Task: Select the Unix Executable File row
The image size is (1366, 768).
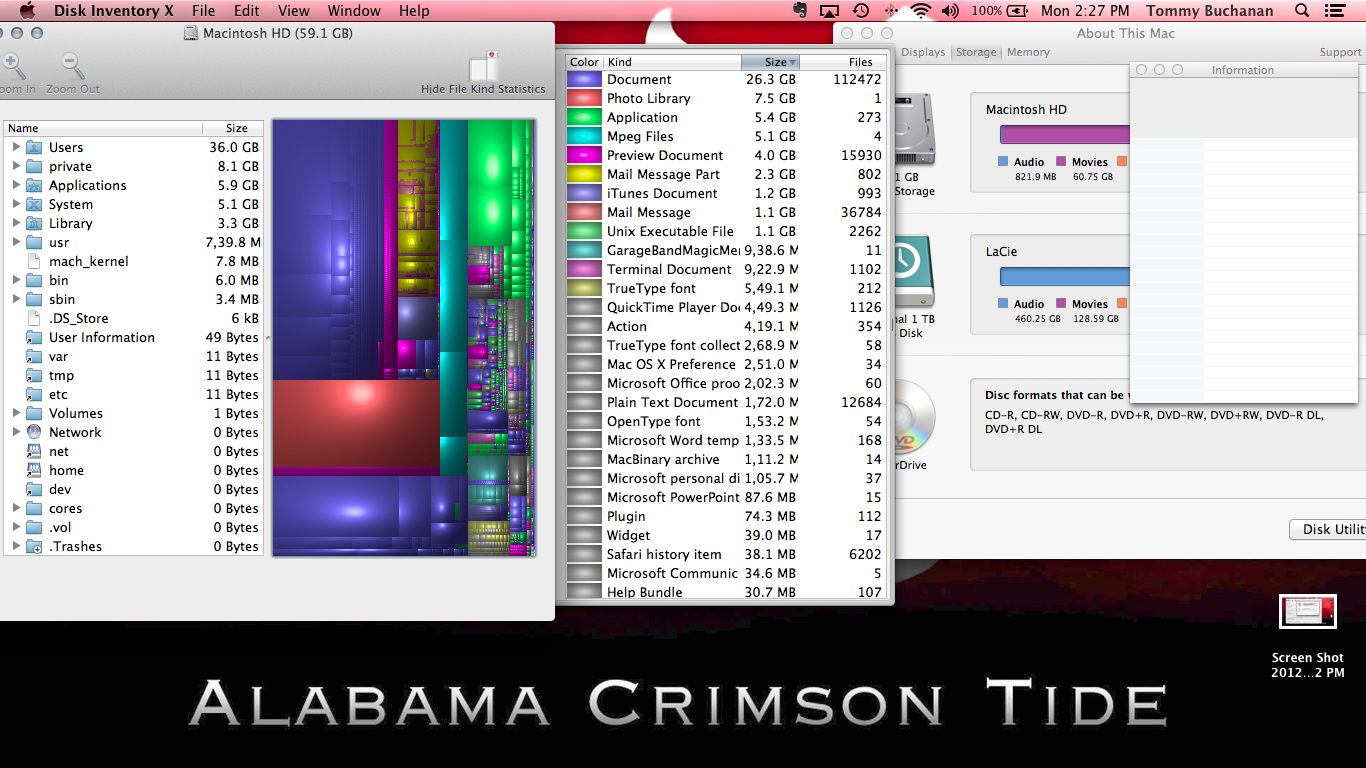Action: tap(726, 231)
